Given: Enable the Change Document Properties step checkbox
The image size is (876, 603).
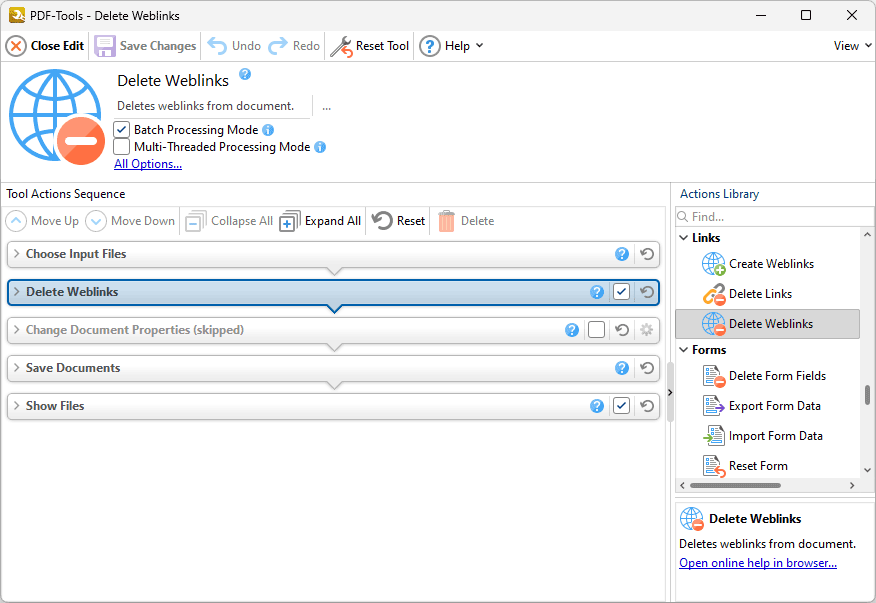Looking at the screenshot, I should point(596,330).
